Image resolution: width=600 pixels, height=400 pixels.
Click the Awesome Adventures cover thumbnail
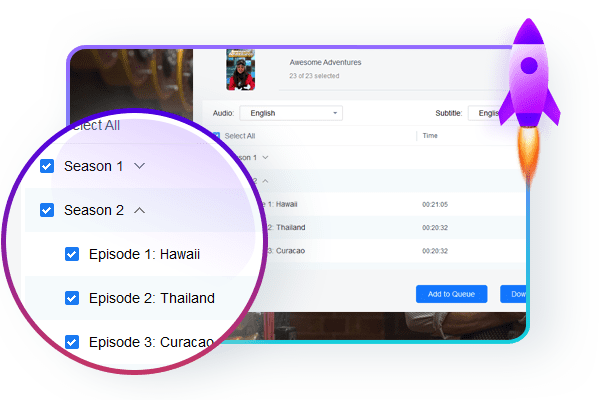(x=241, y=70)
